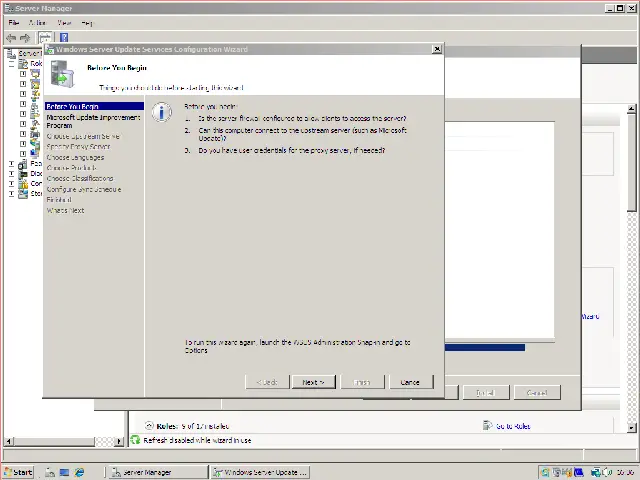Image resolution: width=640 pixels, height=480 pixels.
Task: Select the Roles node icon in the tree
Action: pos(24,64)
